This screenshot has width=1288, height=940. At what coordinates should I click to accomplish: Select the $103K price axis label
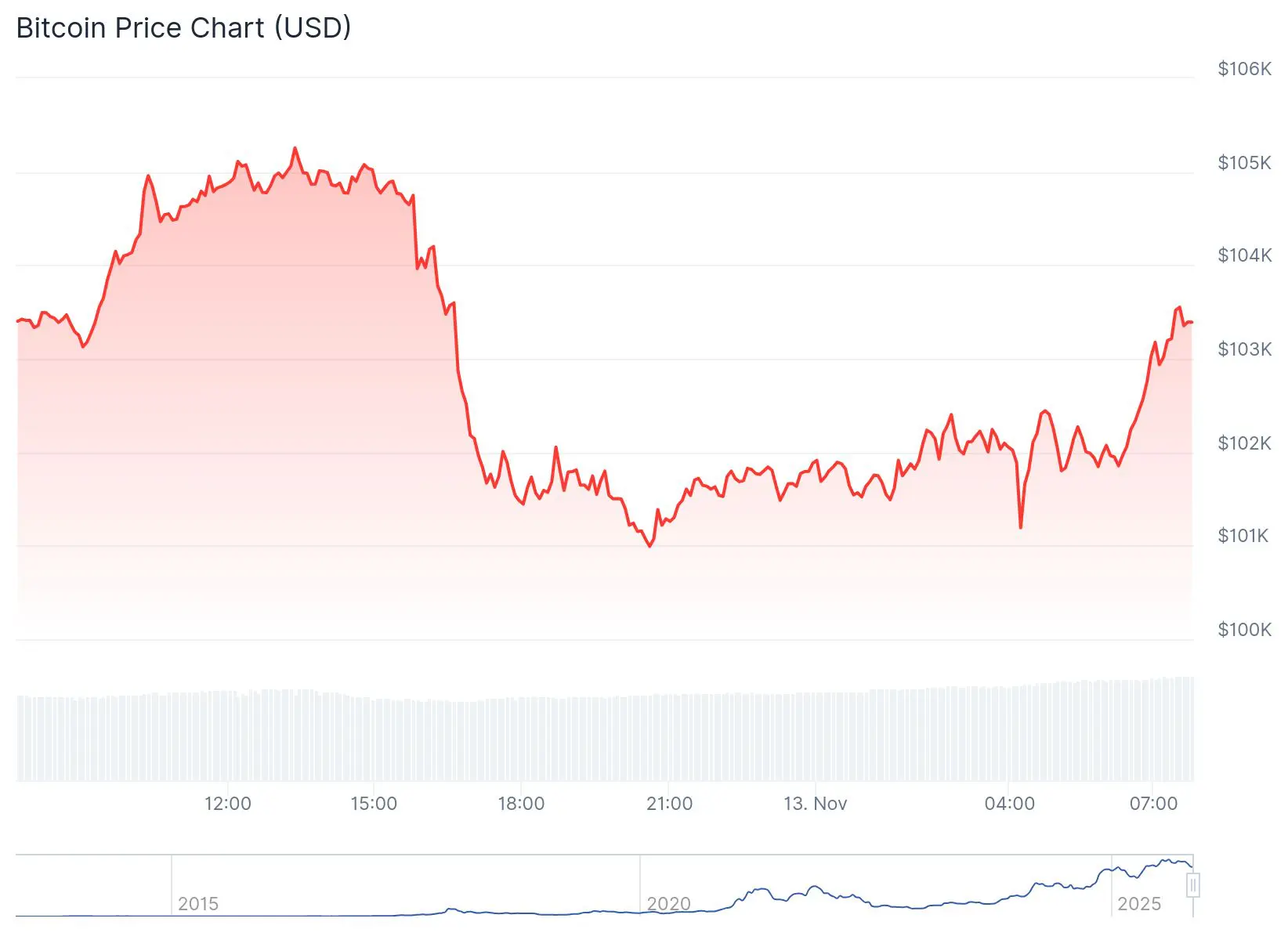1243,349
